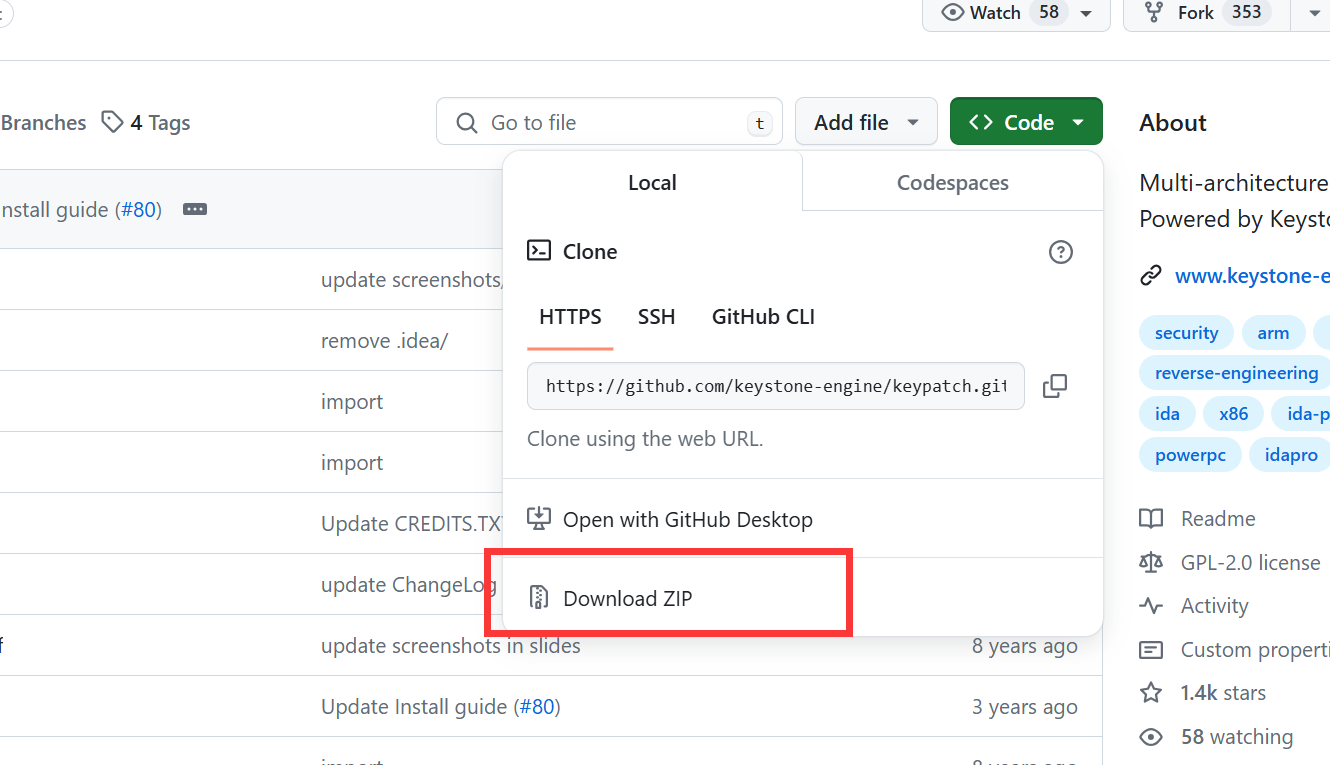Image resolution: width=1330 pixels, height=765 pixels.
Task: Click the arm topic tag
Action: [1273, 333]
